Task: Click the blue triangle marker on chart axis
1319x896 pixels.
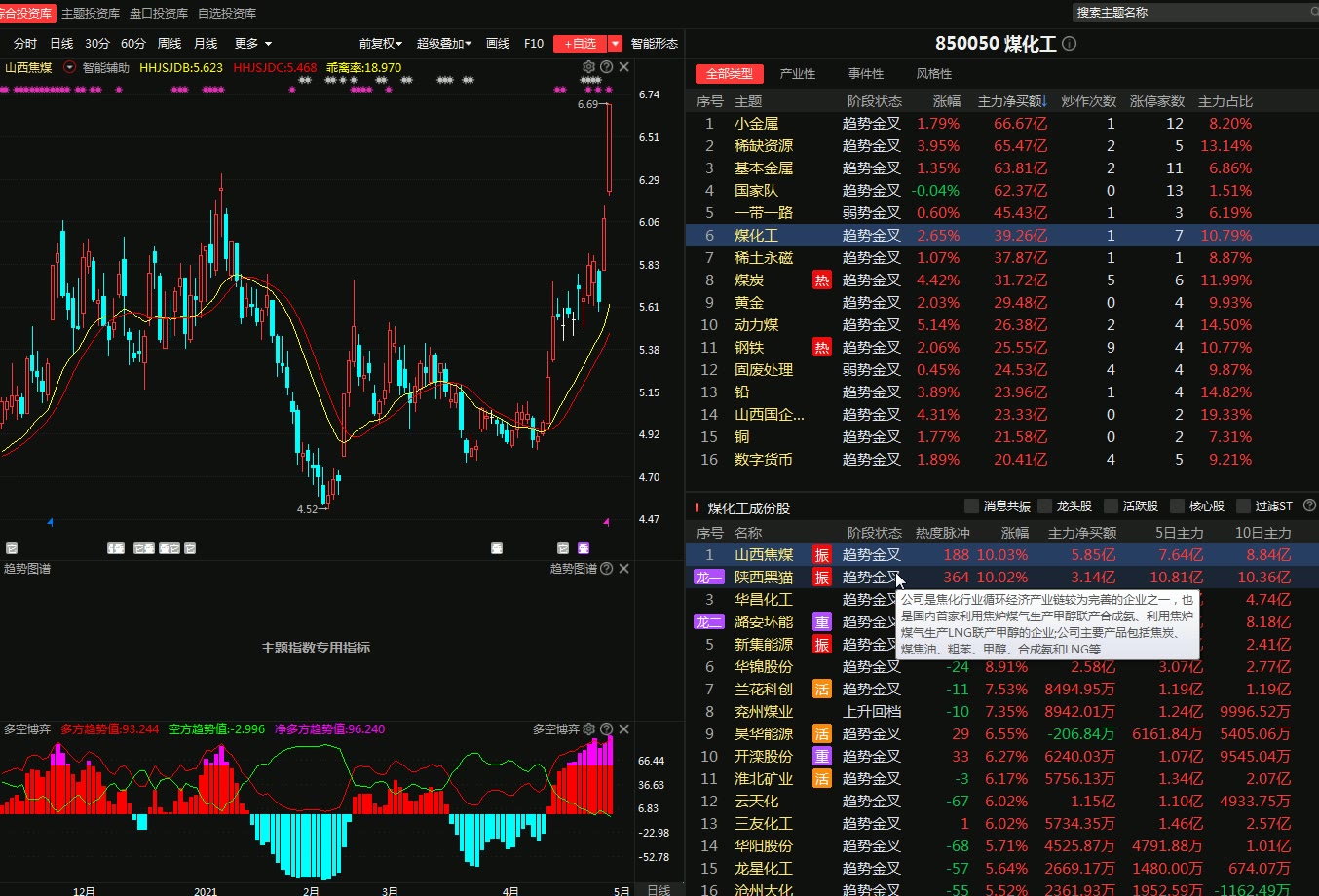Action: point(50,522)
